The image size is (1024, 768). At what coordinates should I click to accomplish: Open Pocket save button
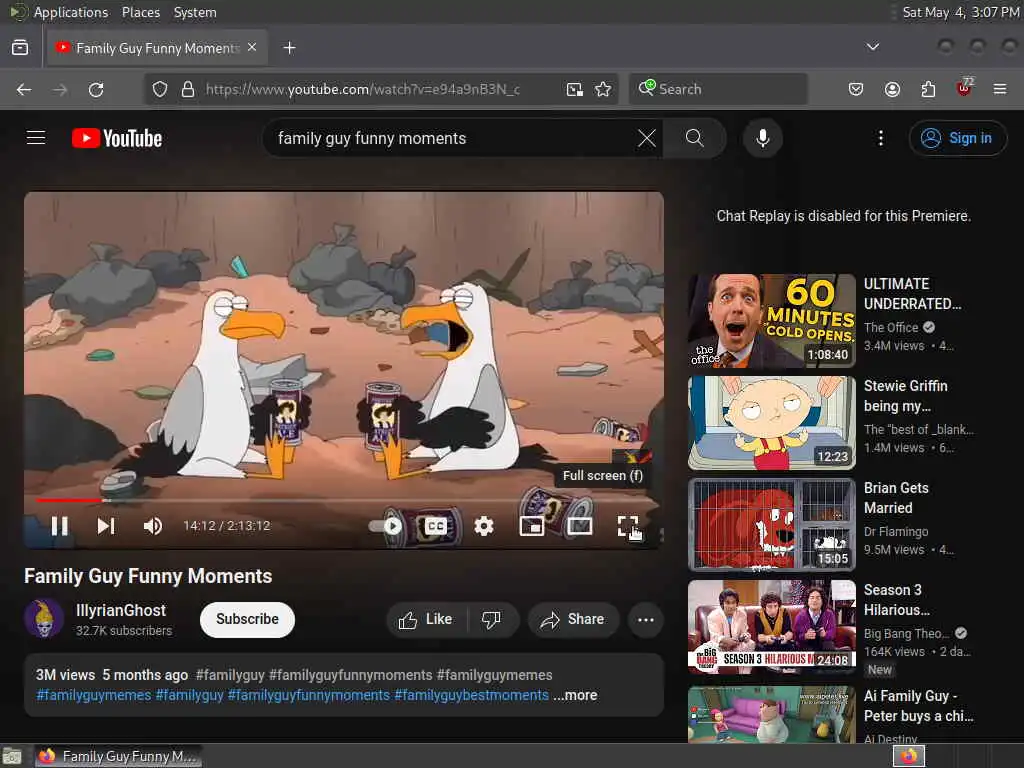(856, 89)
